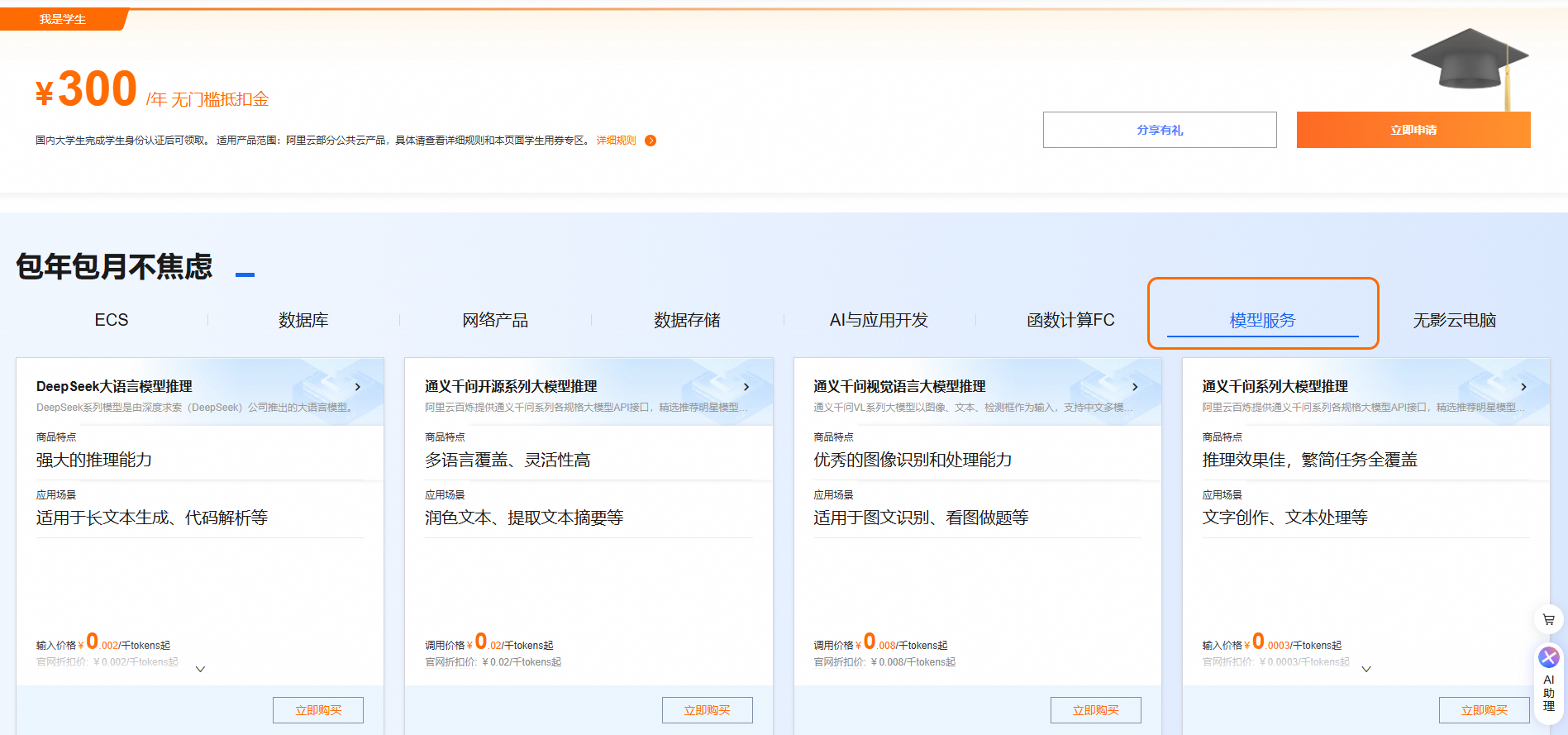1568x735 pixels.
Task: Click the 我是学生 label tag
Action: click(63, 19)
